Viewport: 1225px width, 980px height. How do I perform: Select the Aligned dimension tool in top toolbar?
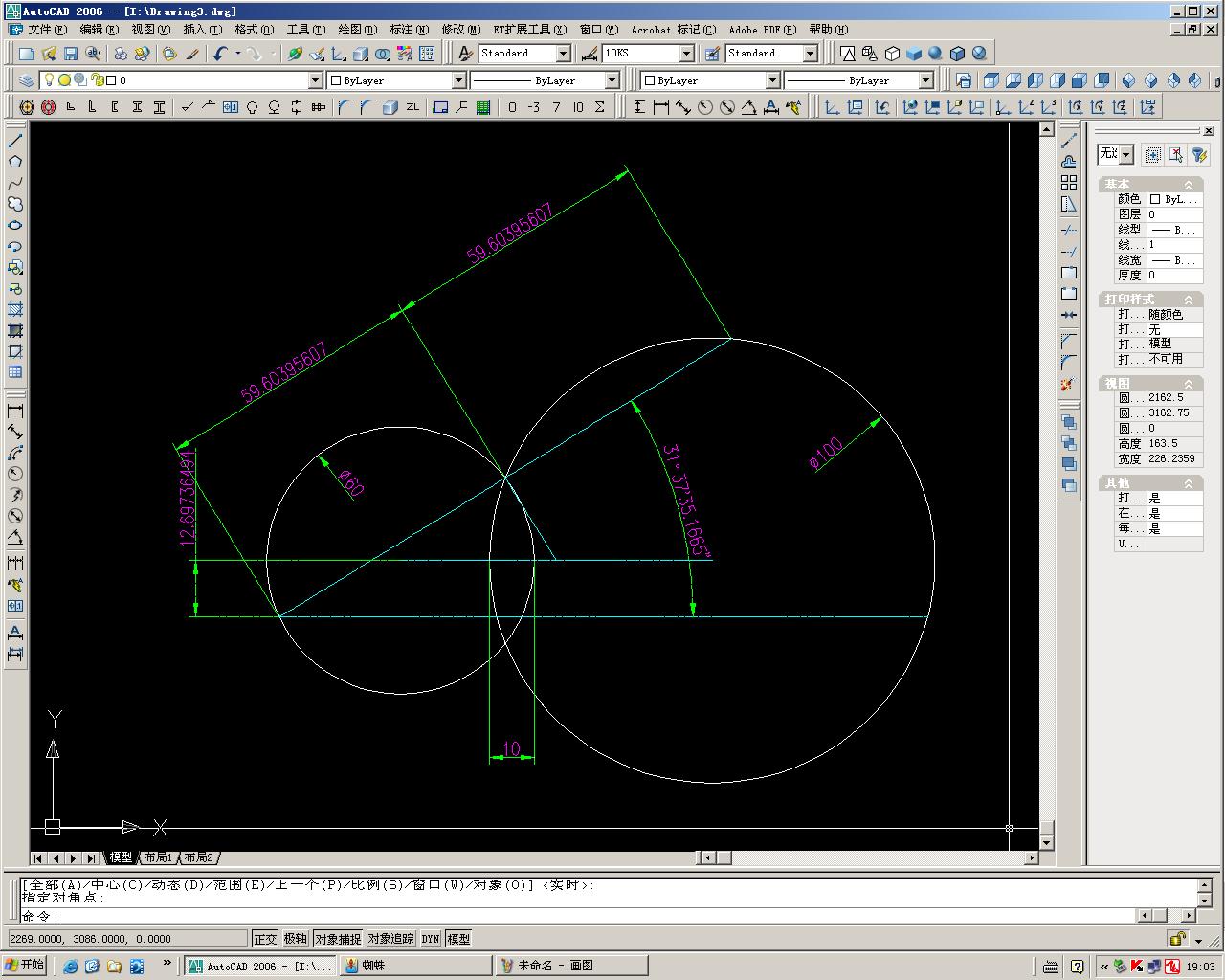tap(682, 107)
